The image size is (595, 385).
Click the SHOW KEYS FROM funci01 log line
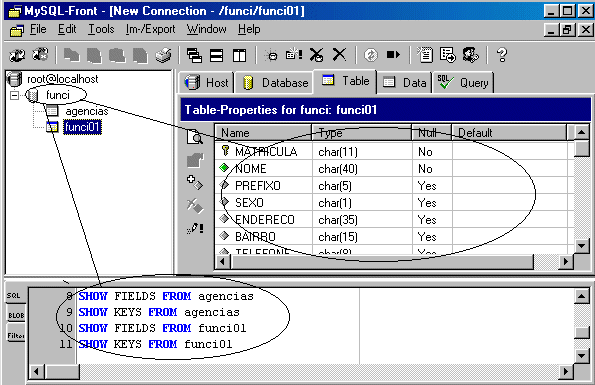click(155, 344)
